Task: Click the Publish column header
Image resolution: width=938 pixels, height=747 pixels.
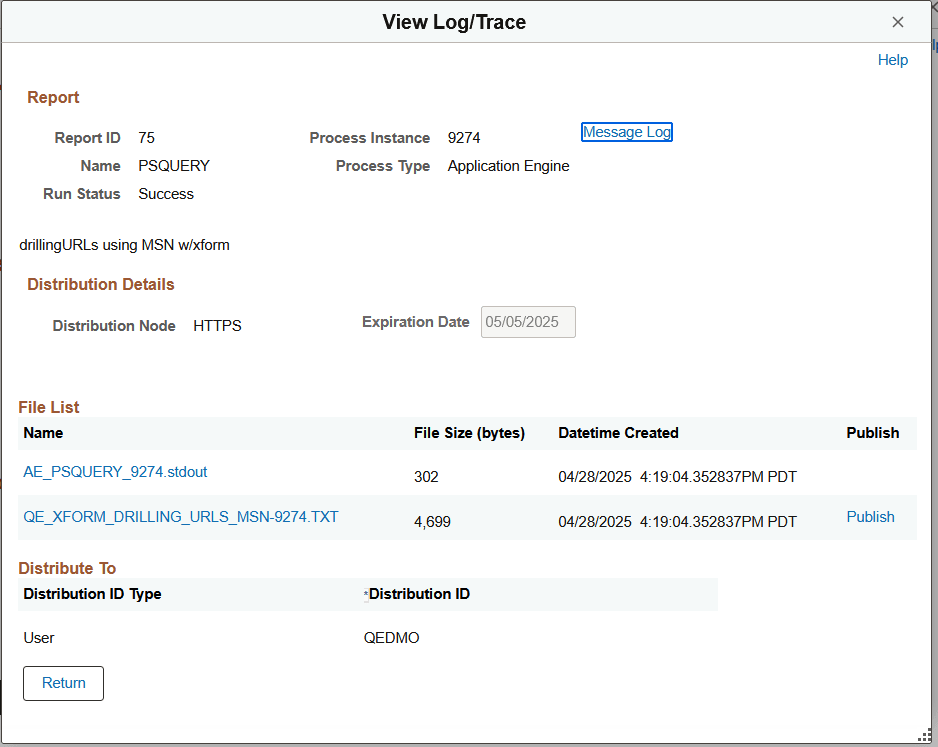Action: (x=872, y=433)
